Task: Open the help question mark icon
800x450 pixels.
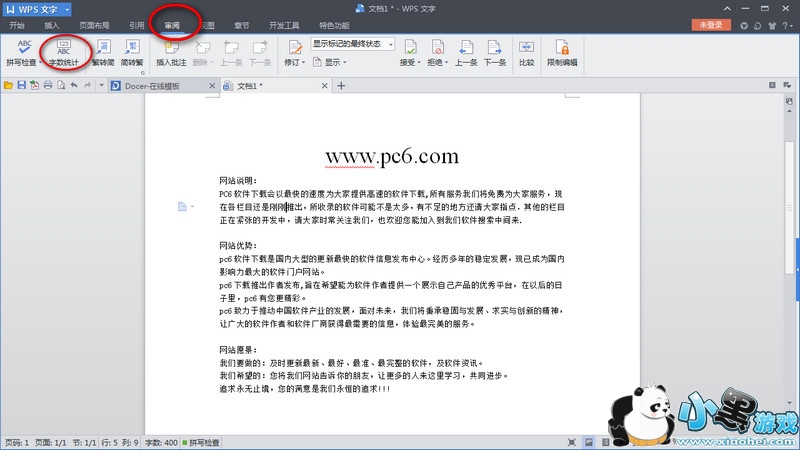Action: click(785, 26)
